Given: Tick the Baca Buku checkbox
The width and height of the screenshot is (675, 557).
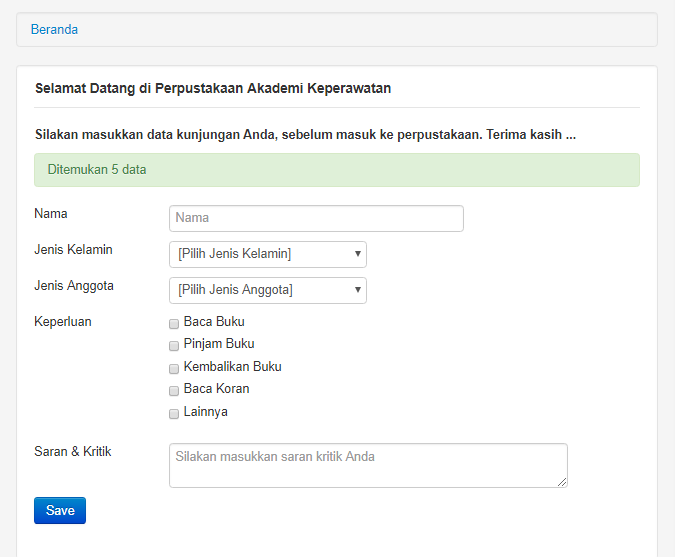Looking at the screenshot, I should tap(174, 323).
